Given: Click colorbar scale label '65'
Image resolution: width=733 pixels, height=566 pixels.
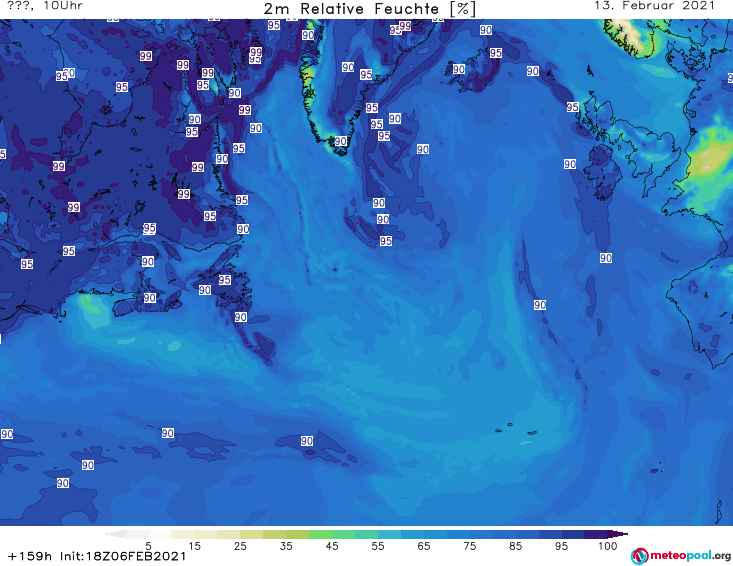Looking at the screenshot, I should coord(424,546).
